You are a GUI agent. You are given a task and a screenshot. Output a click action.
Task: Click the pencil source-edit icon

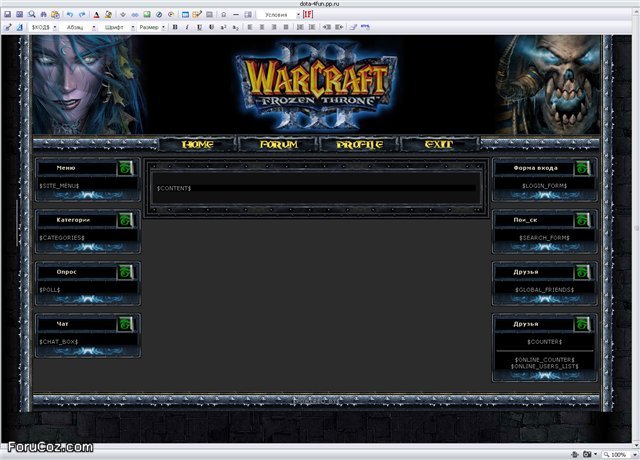[x=7, y=27]
